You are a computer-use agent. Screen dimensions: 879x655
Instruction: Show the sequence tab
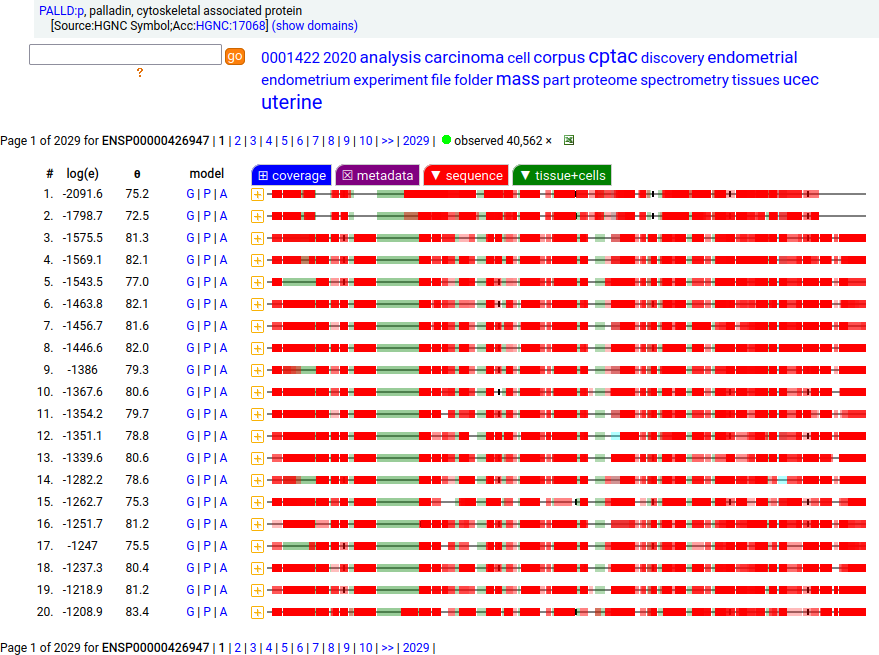coord(466,176)
